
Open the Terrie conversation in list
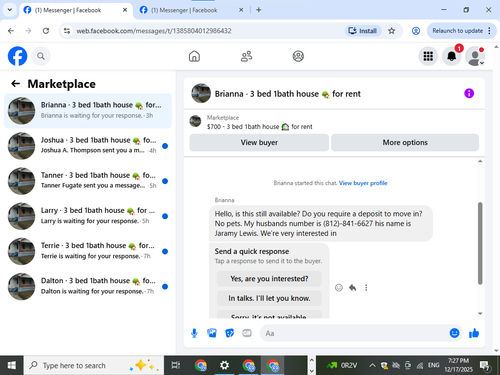click(x=88, y=251)
